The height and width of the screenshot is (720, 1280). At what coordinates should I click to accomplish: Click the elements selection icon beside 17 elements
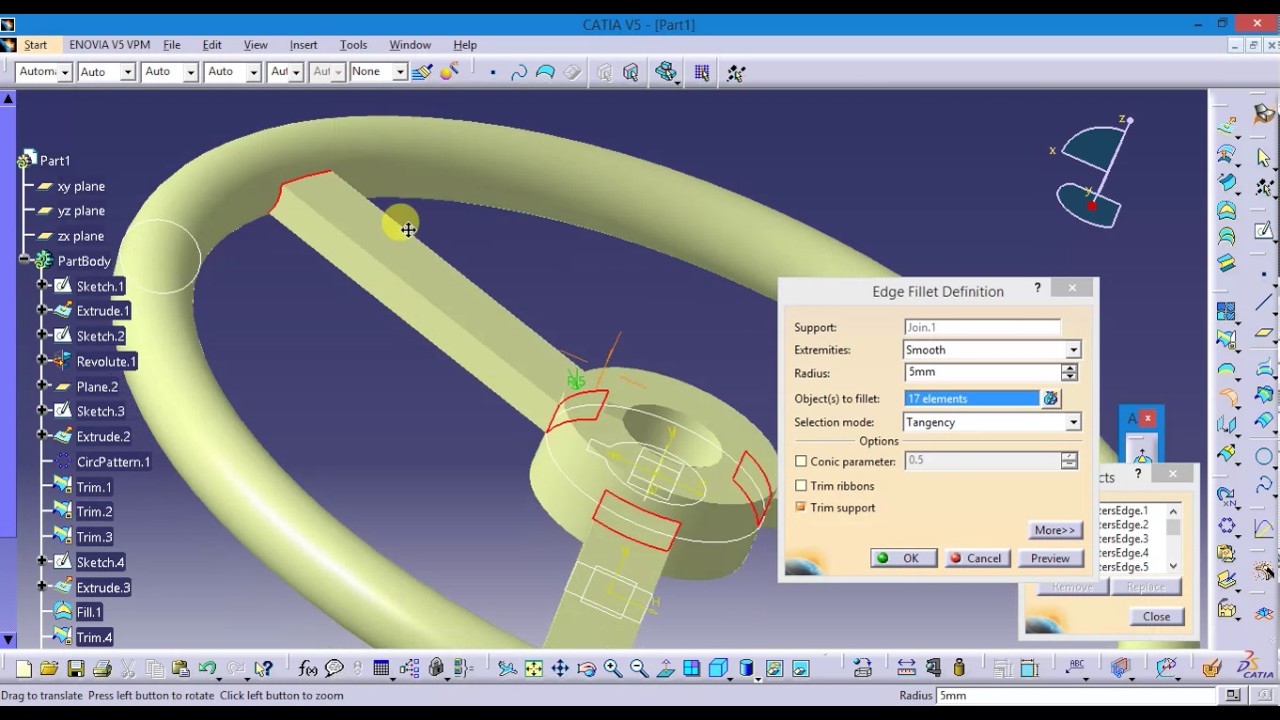(1050, 399)
